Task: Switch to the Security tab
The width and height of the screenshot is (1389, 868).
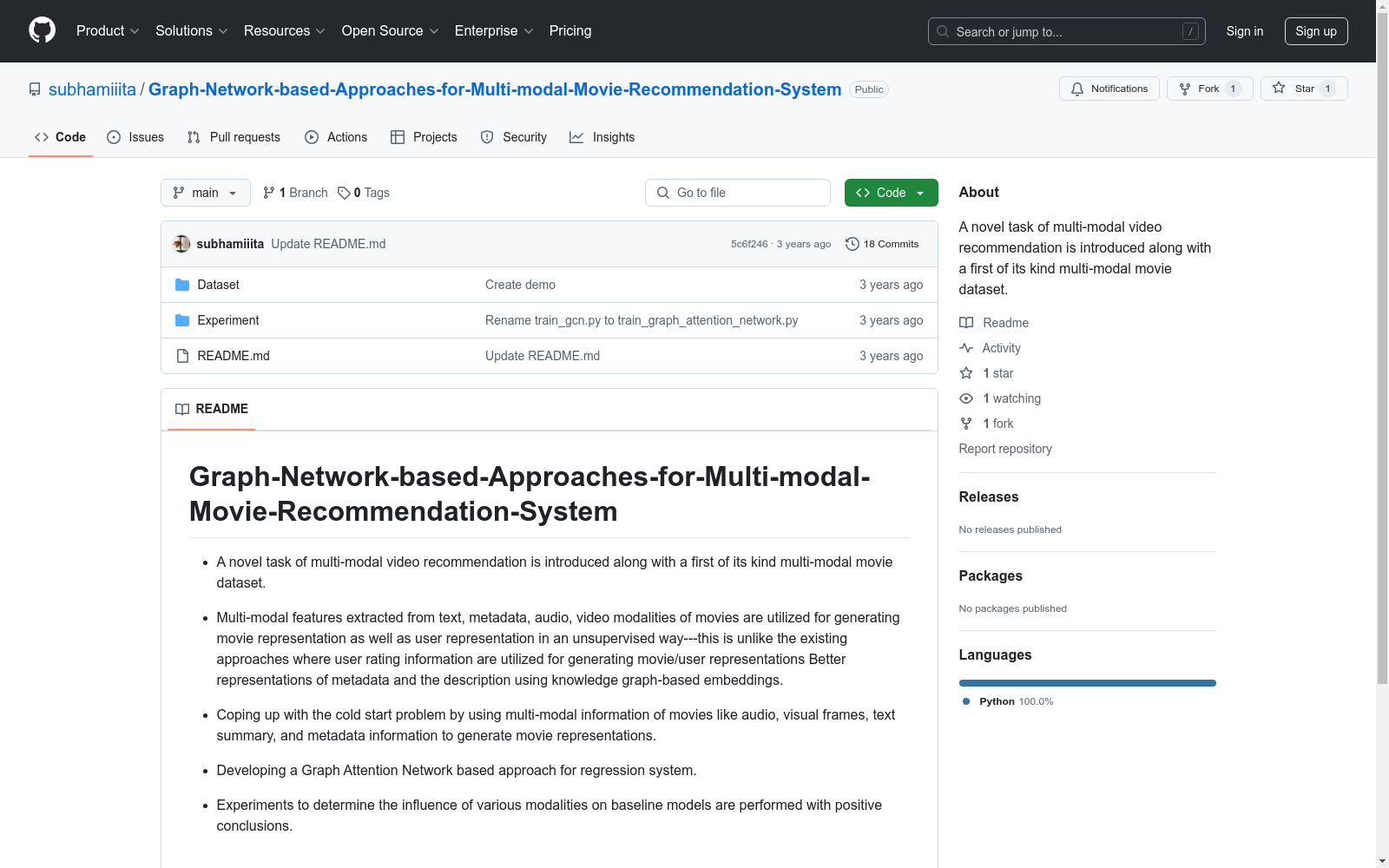Action: 514,137
